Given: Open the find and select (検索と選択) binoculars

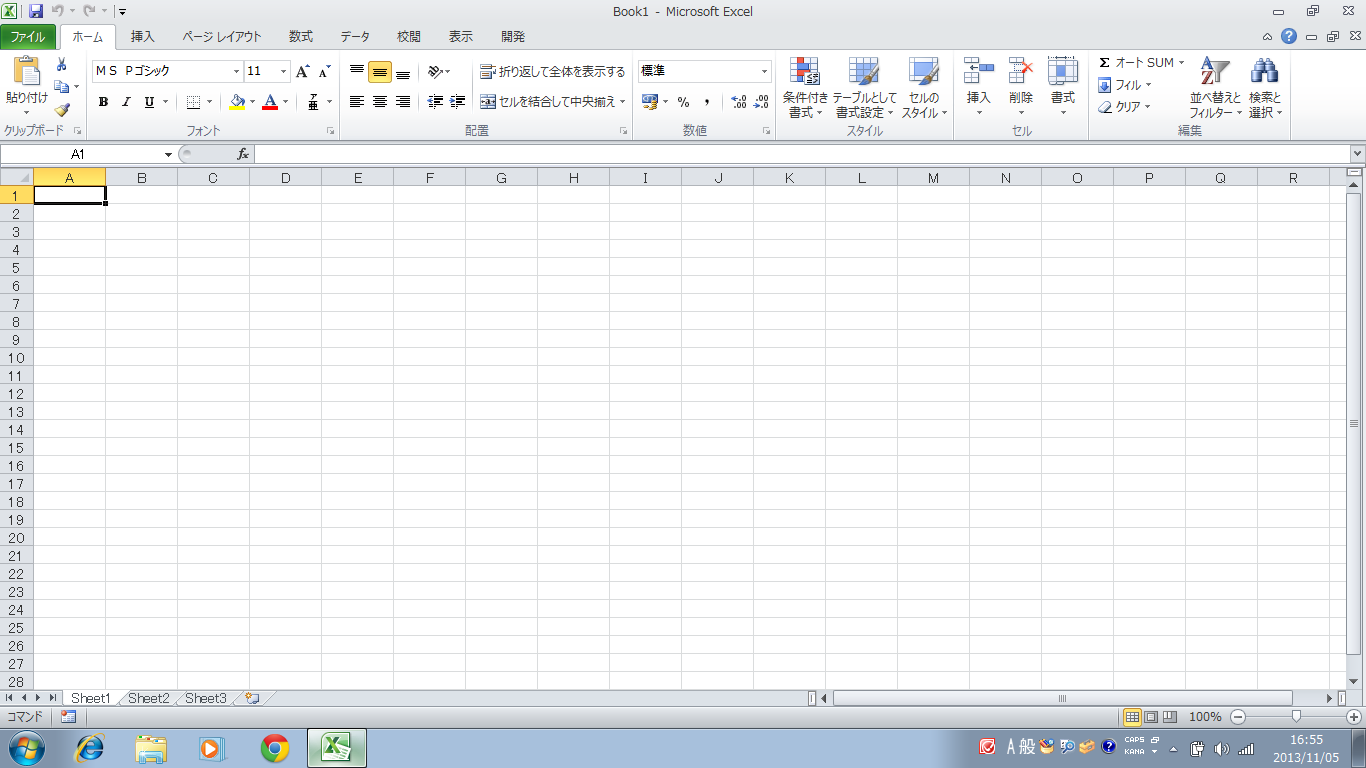Looking at the screenshot, I should (1265, 72).
